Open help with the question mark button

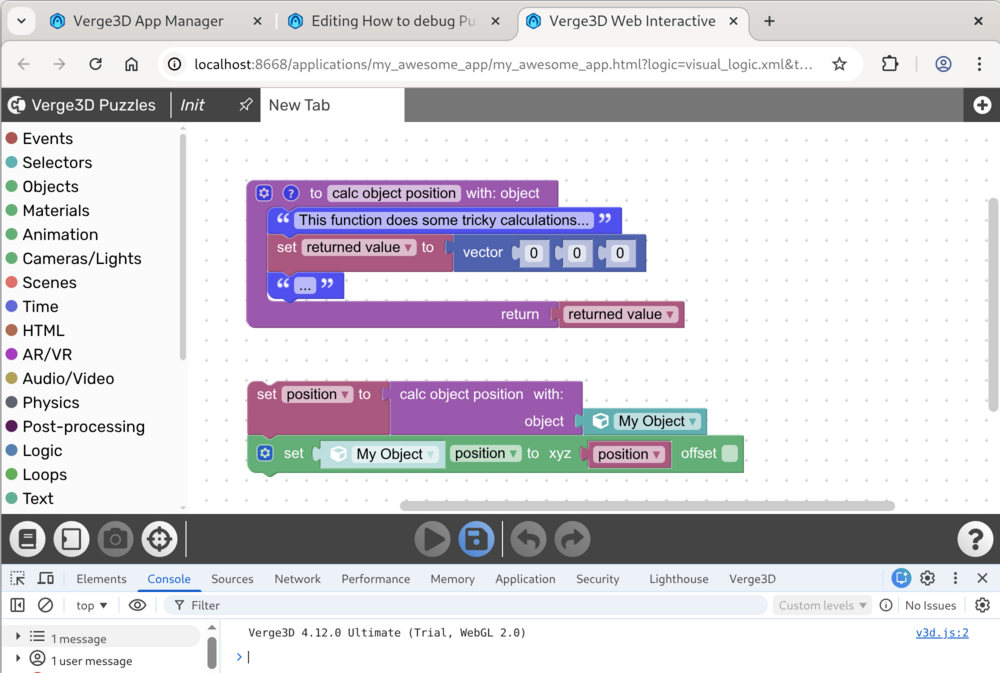coord(975,539)
